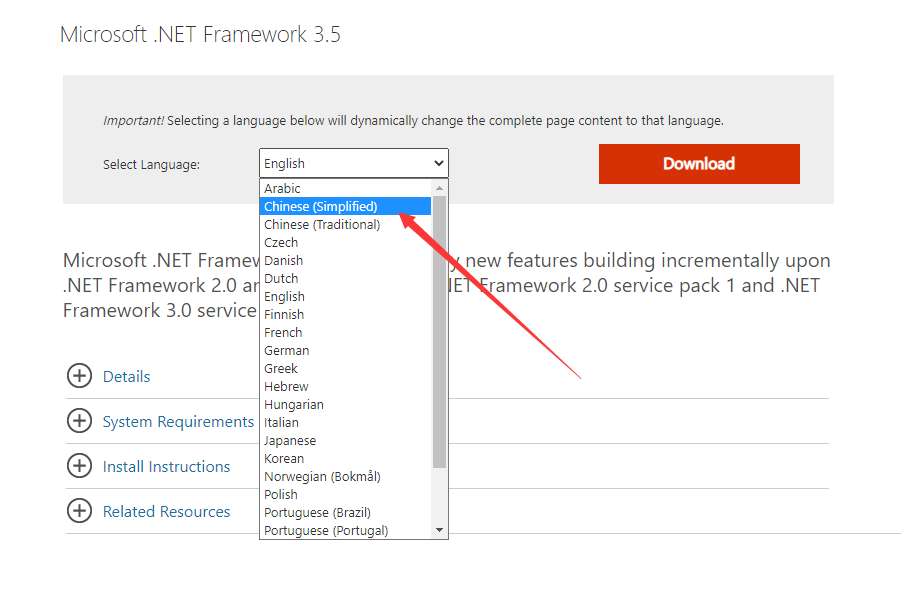The width and height of the screenshot is (905, 597).
Task: Select Japanese in the language list
Action: point(345,441)
